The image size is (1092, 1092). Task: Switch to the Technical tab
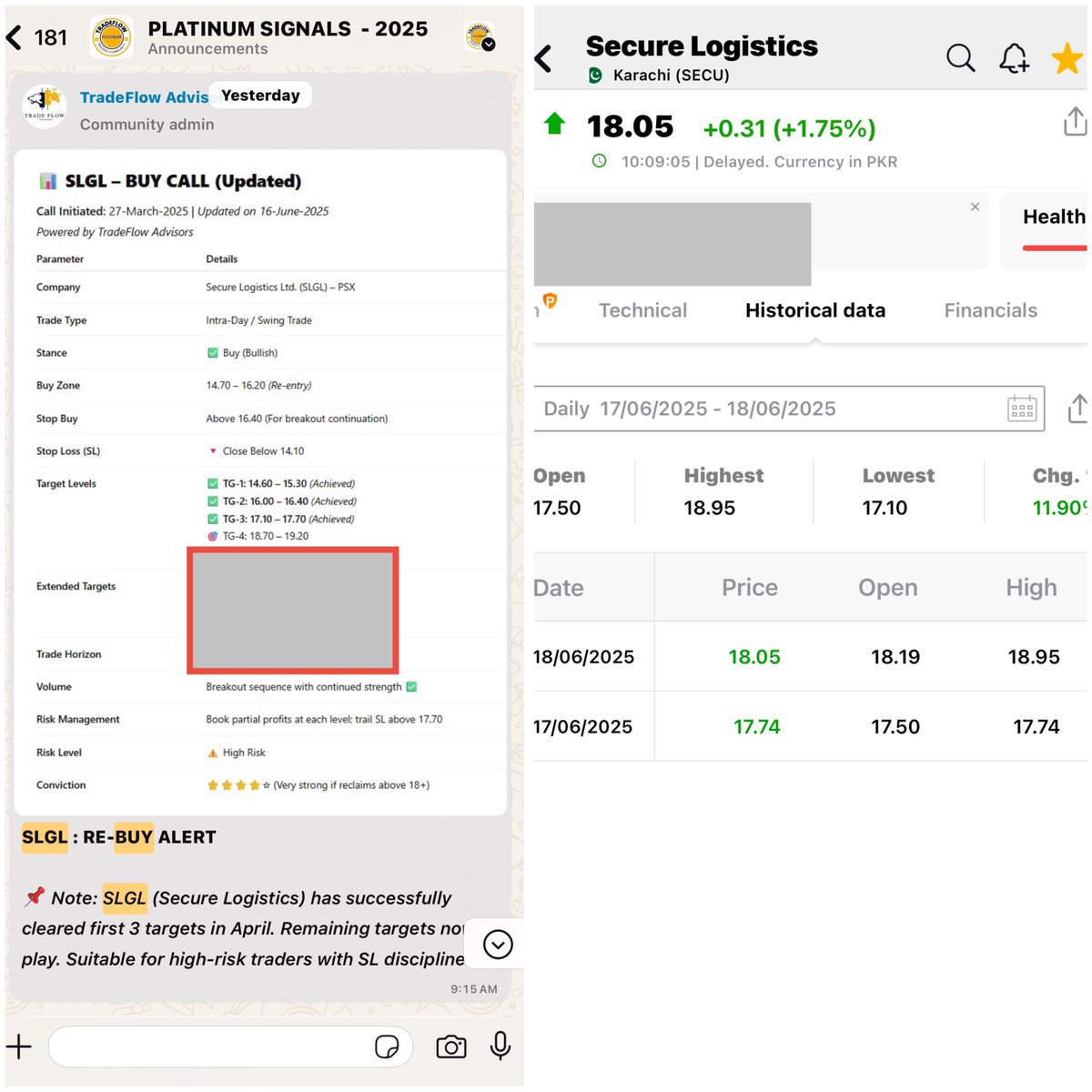coord(642,310)
